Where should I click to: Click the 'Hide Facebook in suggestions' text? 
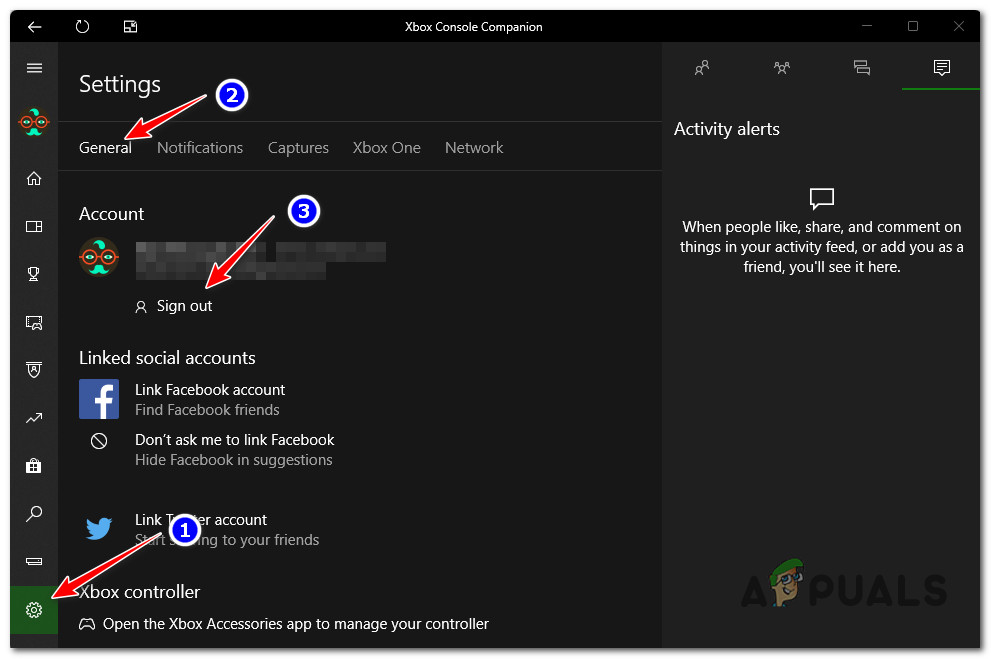pos(233,460)
